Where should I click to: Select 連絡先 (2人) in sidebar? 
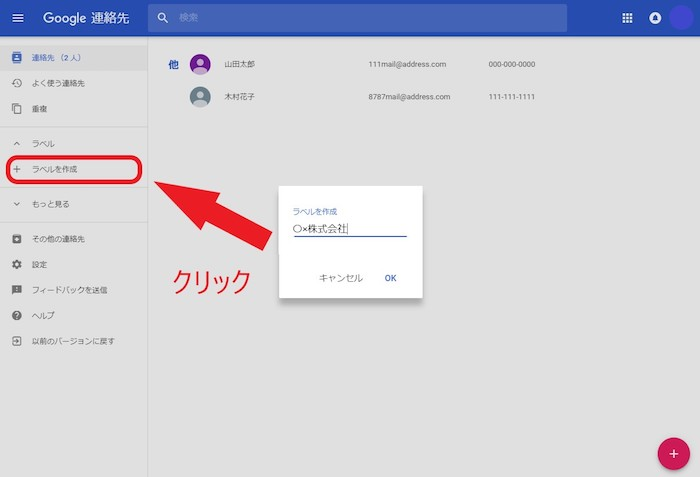pos(74,58)
